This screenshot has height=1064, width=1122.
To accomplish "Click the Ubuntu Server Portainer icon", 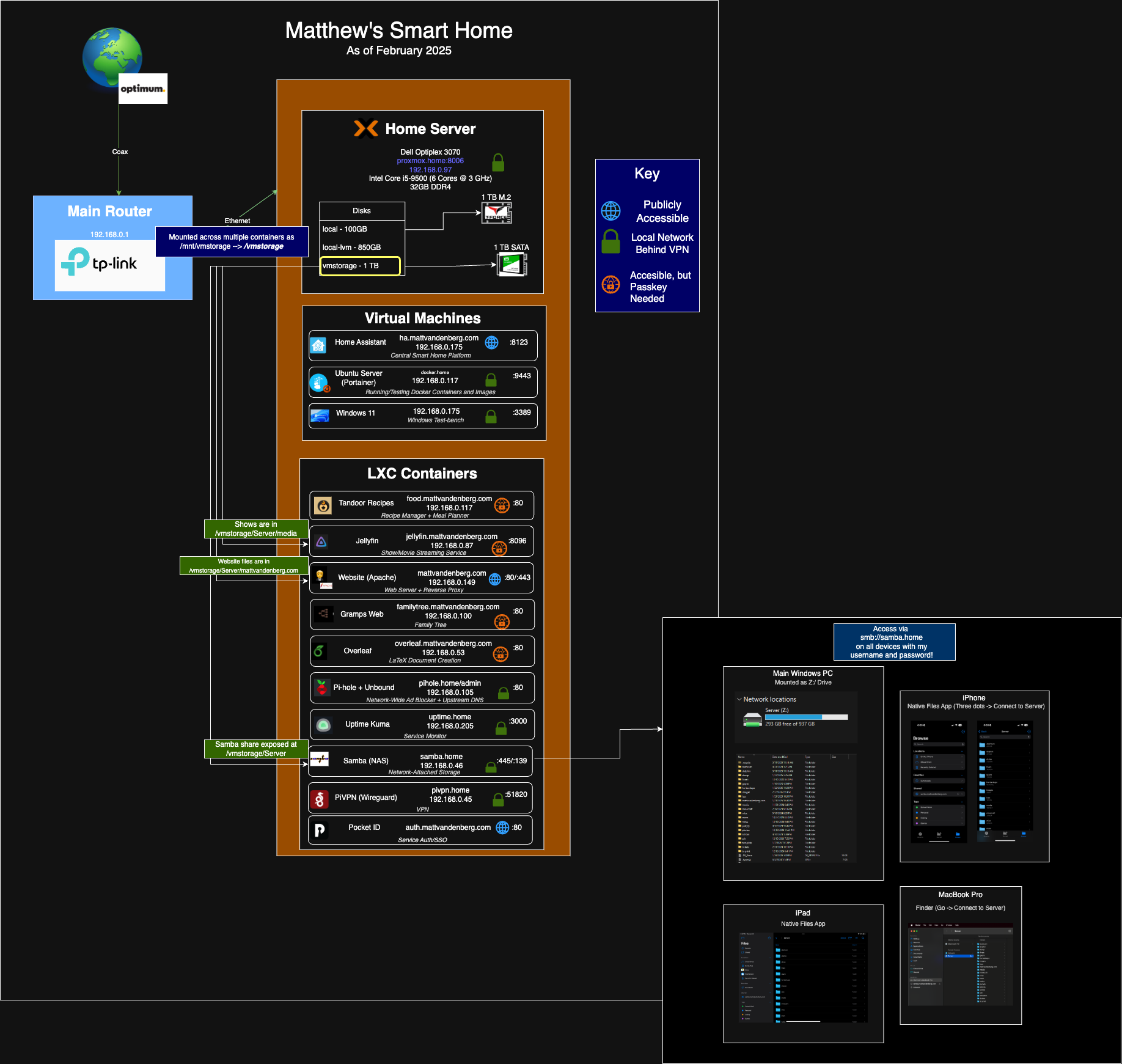I will pyautogui.click(x=318, y=383).
